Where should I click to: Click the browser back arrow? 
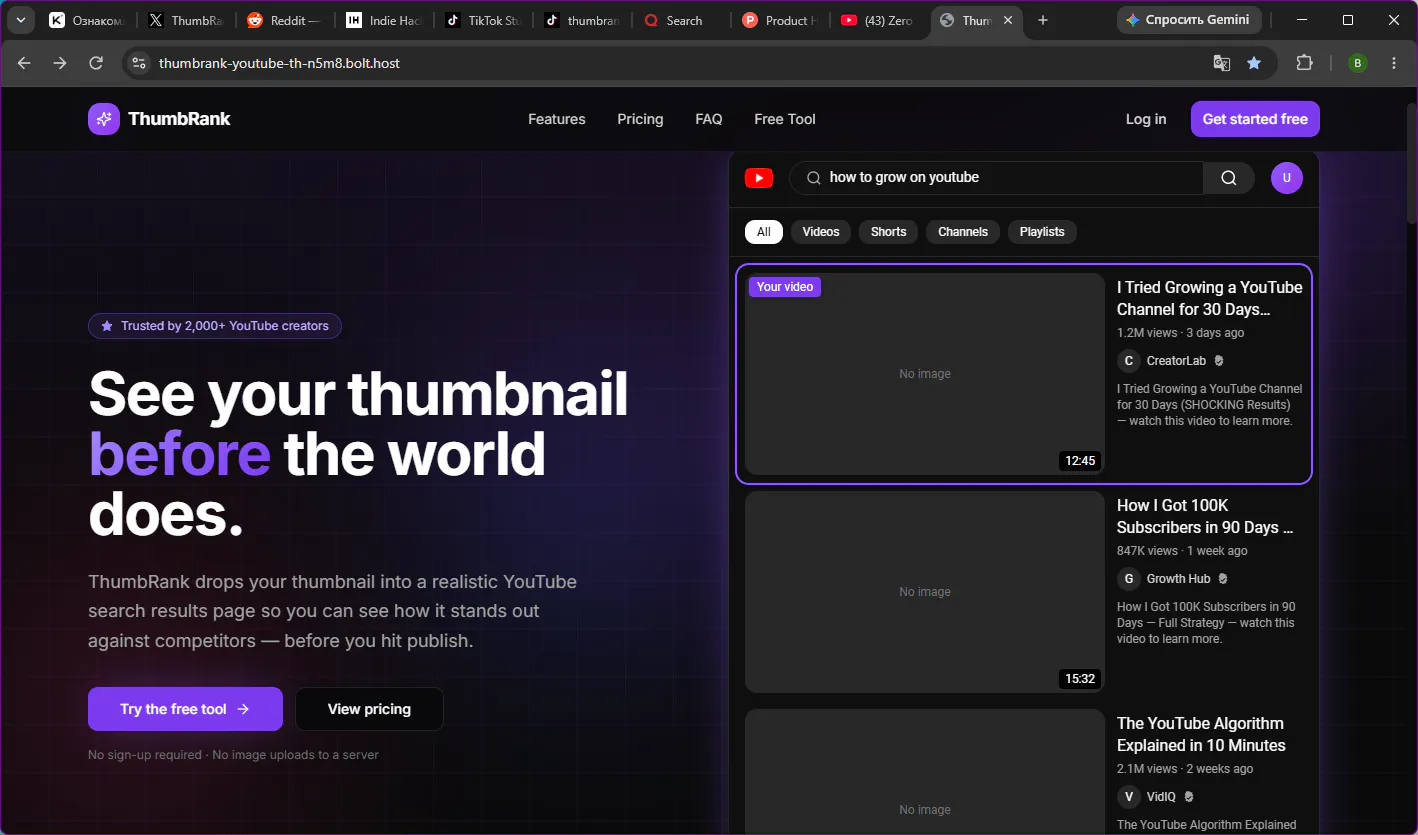25,63
